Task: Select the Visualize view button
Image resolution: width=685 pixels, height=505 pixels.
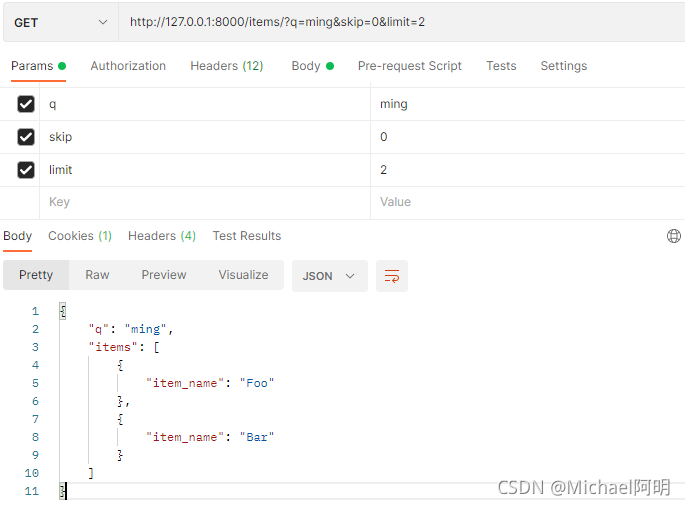Action: [x=243, y=275]
